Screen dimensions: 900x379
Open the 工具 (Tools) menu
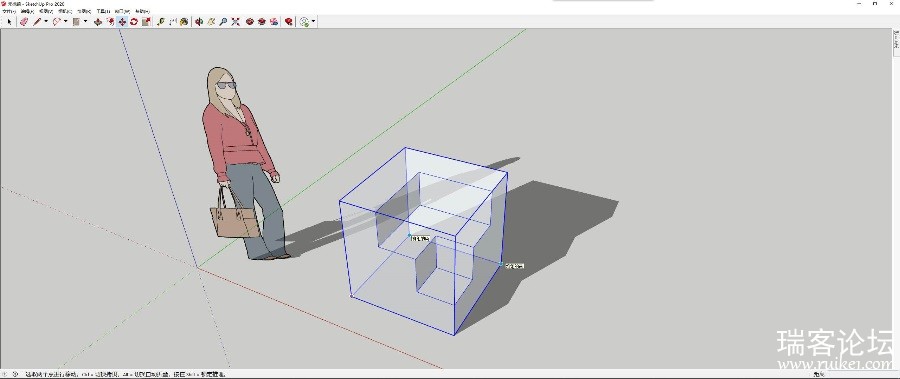point(103,11)
